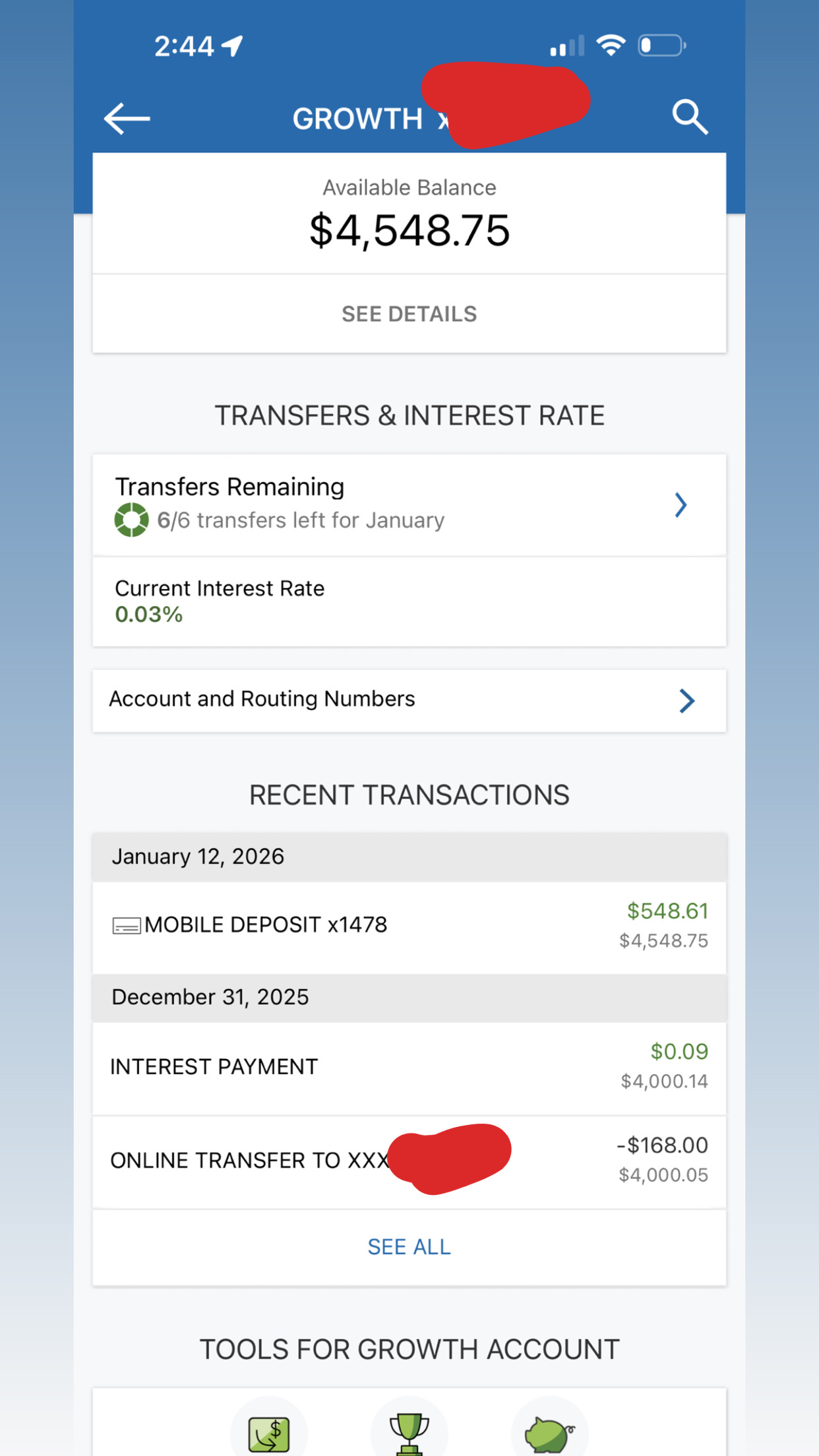
Task: Open the green piggy bank tool
Action: (549, 1433)
